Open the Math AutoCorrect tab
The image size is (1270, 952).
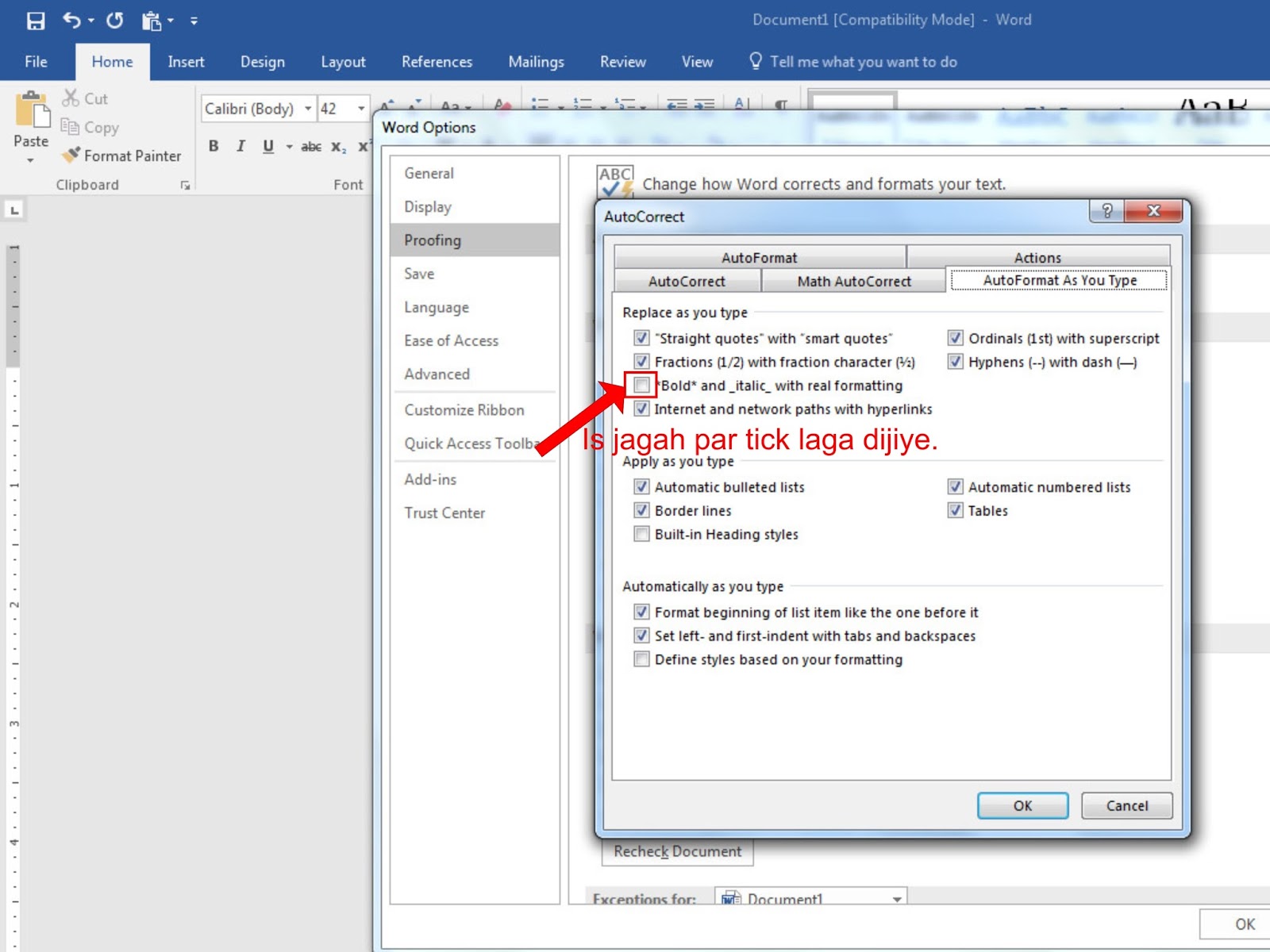coord(854,281)
